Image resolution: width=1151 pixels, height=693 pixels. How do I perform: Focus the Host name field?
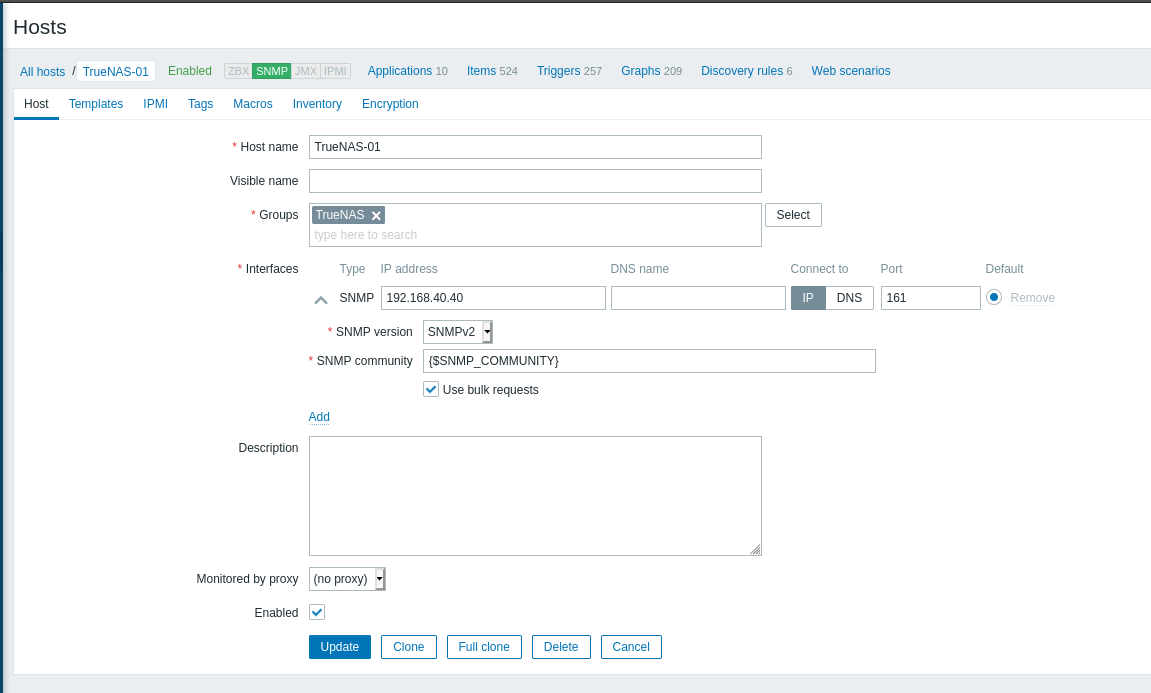[535, 147]
